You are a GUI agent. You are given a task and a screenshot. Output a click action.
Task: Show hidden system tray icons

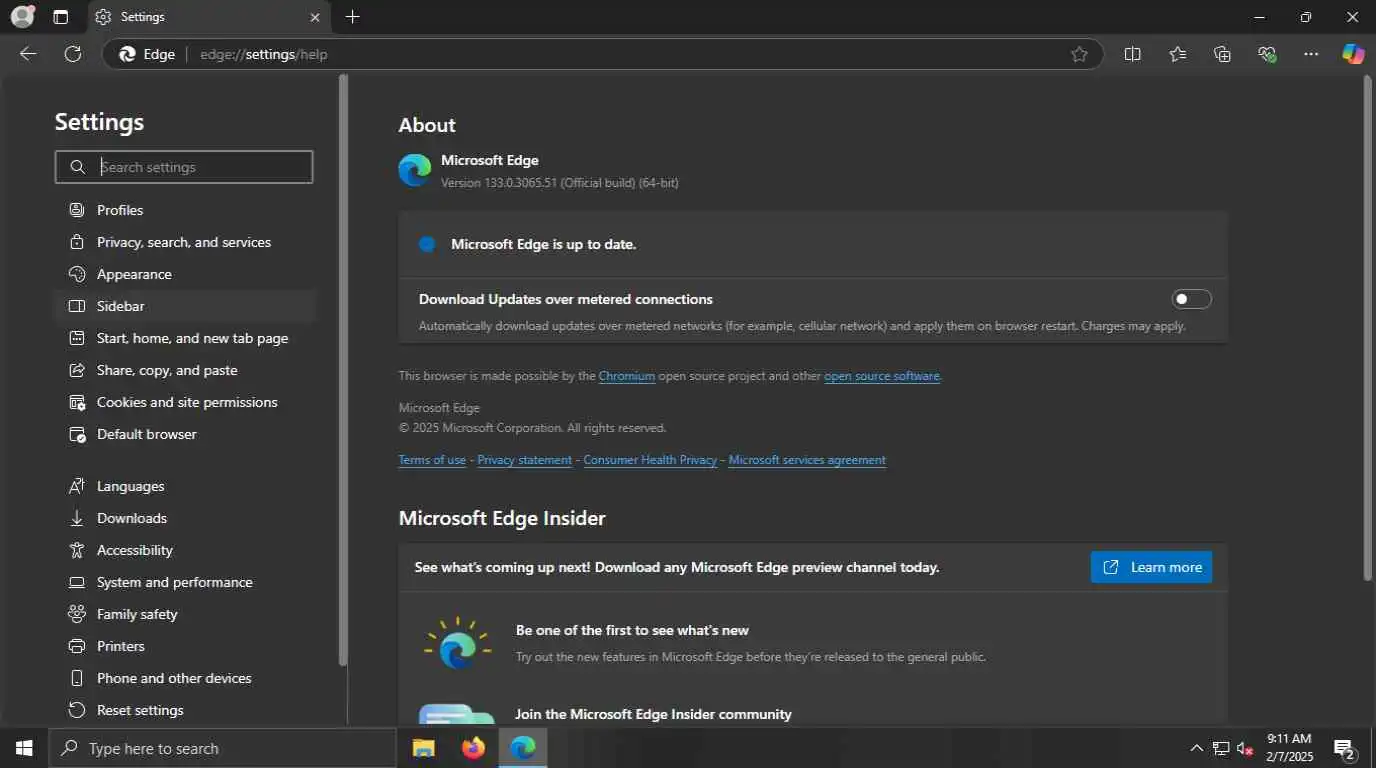click(x=1196, y=748)
